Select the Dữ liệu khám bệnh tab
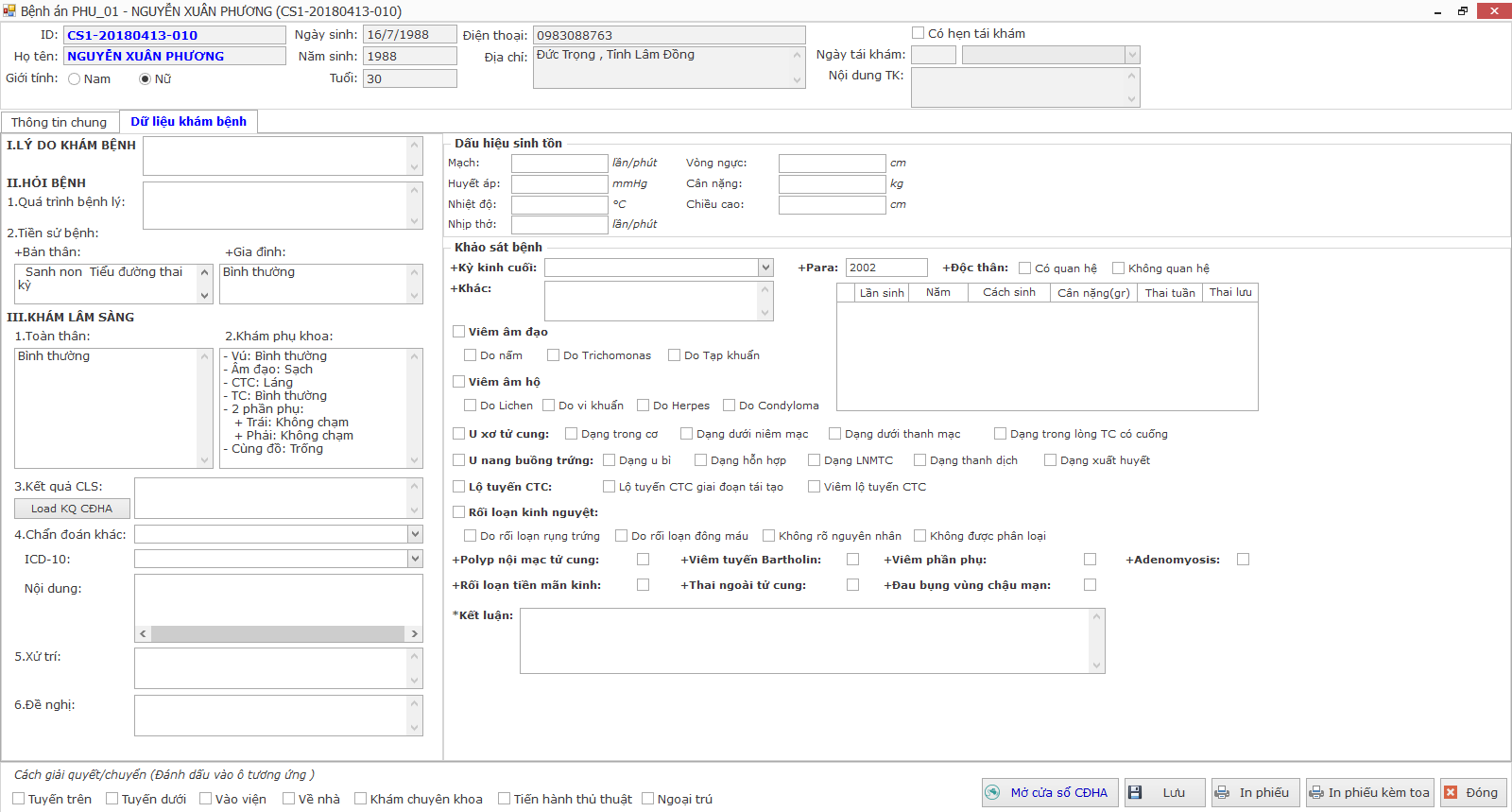Viewport: 1512px width, 812px height. [188, 121]
